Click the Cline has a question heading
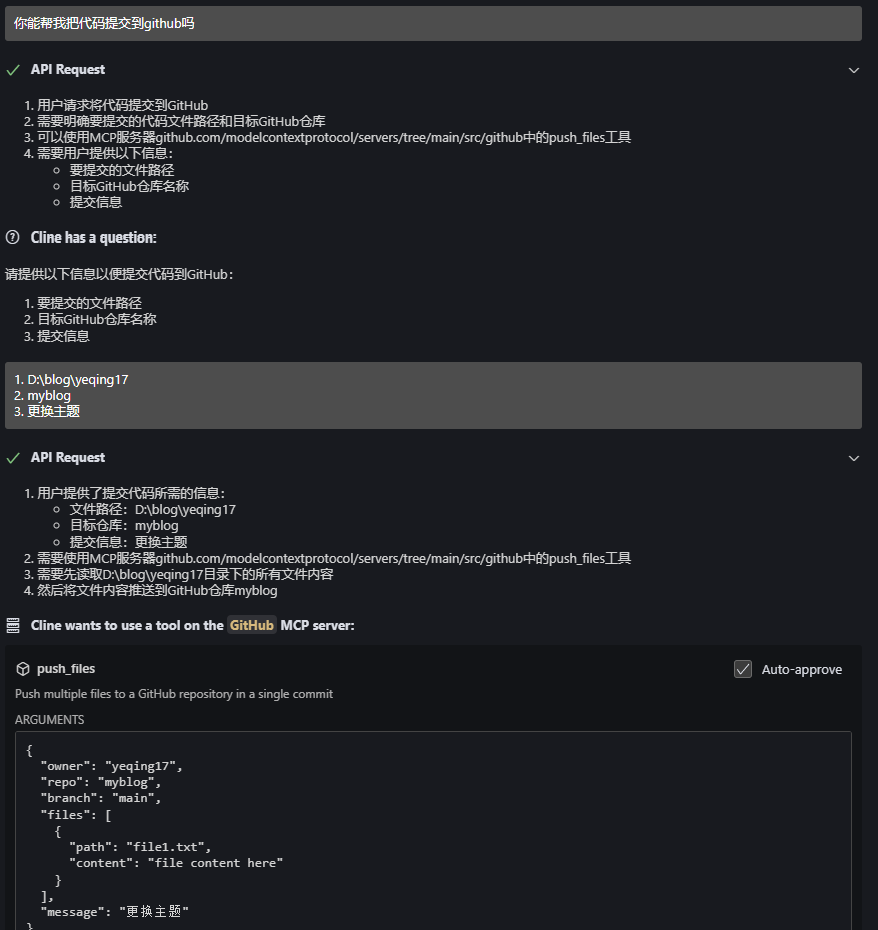 tap(94, 237)
